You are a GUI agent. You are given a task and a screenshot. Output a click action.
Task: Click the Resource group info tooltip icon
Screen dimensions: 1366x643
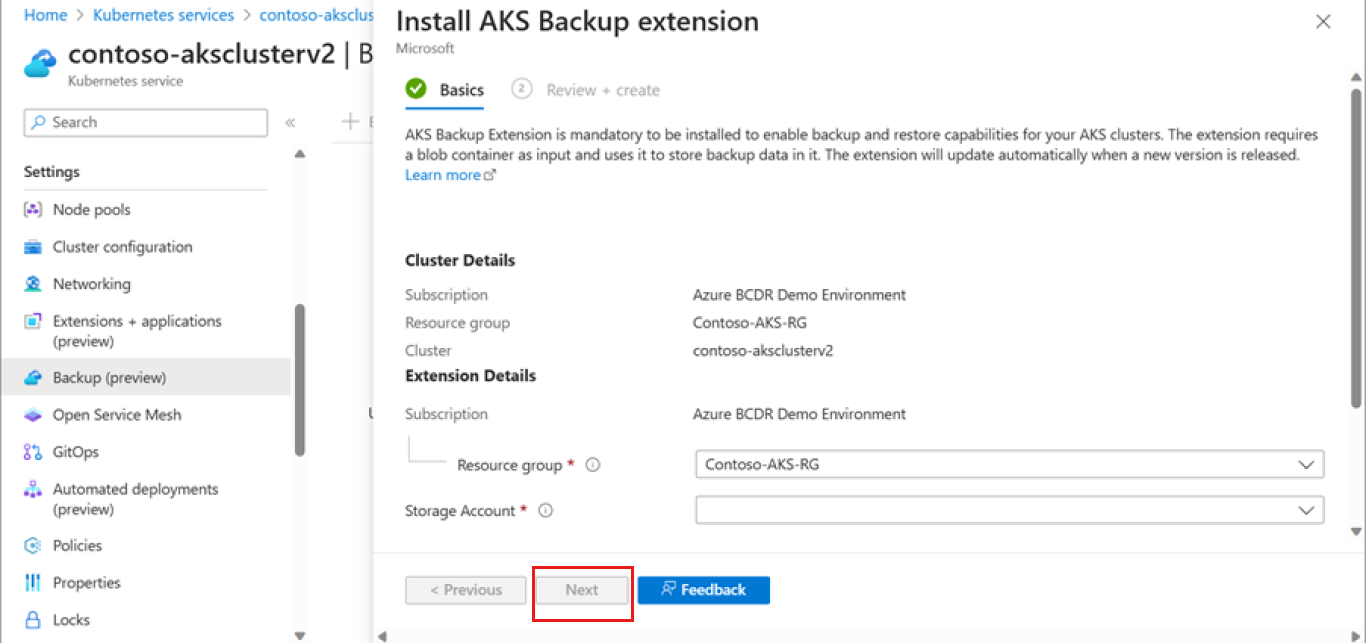pos(592,464)
